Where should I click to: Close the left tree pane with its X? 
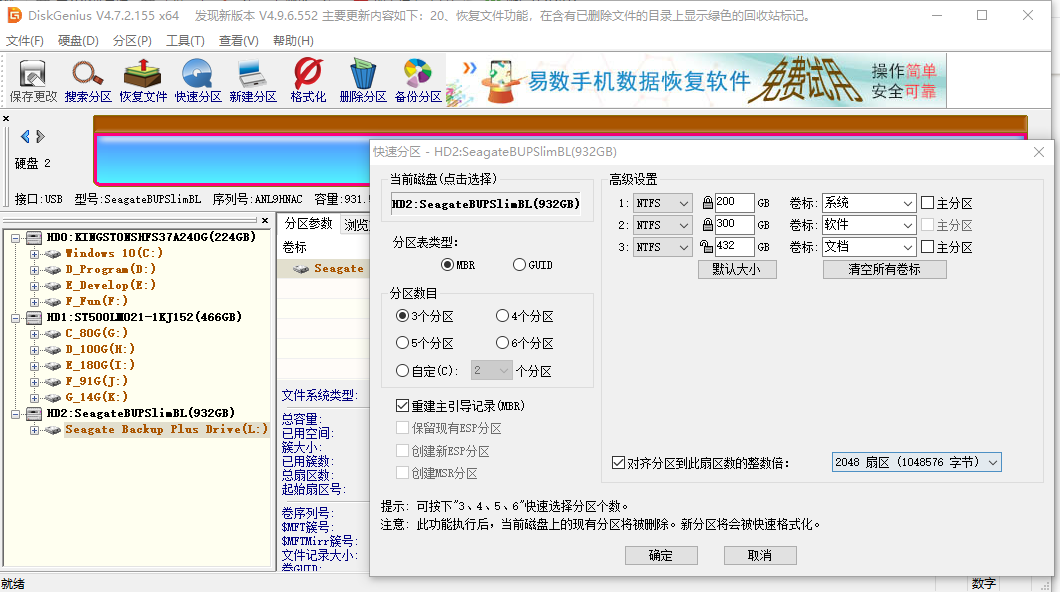pos(265,220)
